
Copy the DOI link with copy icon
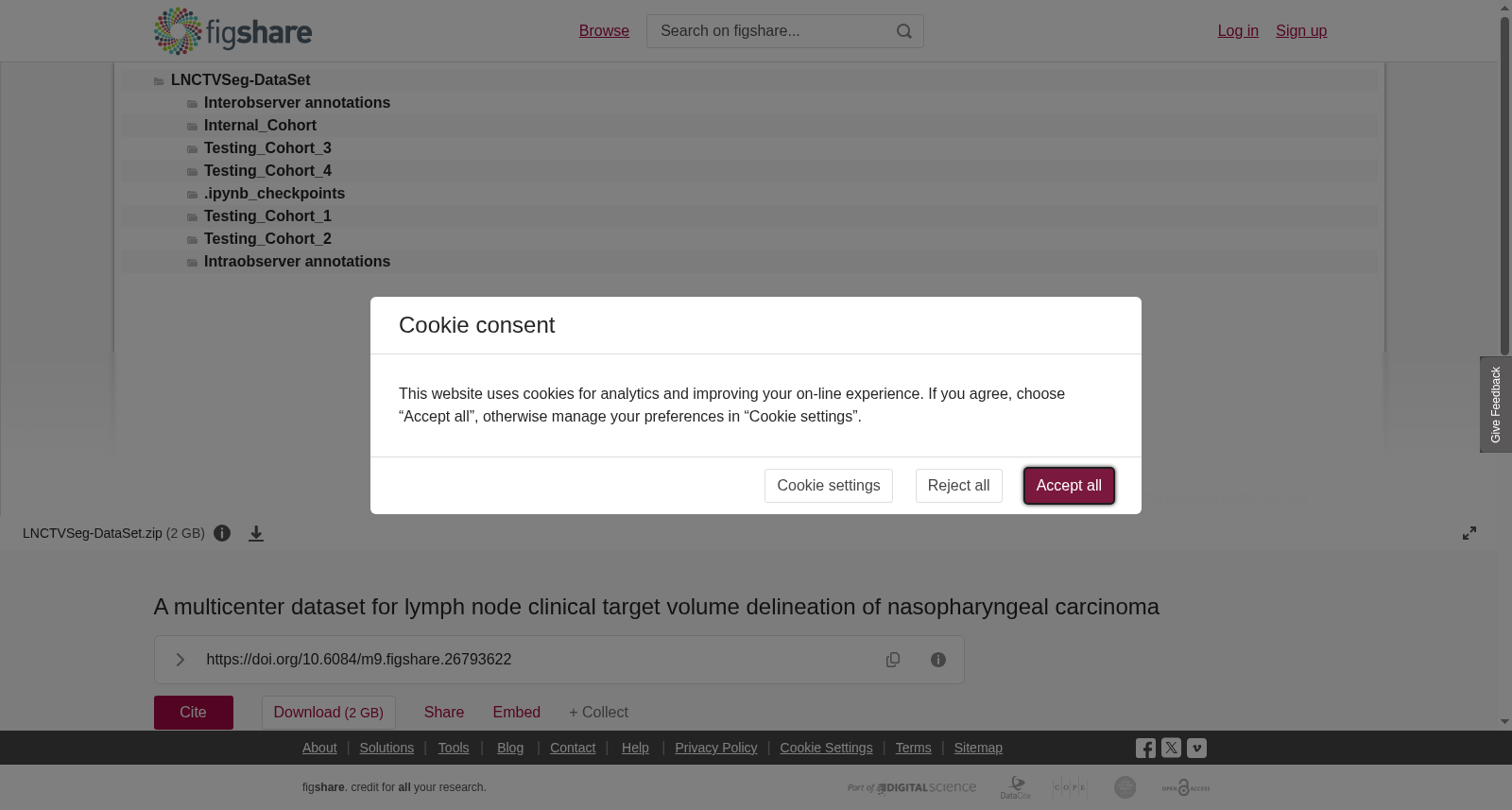point(893,660)
